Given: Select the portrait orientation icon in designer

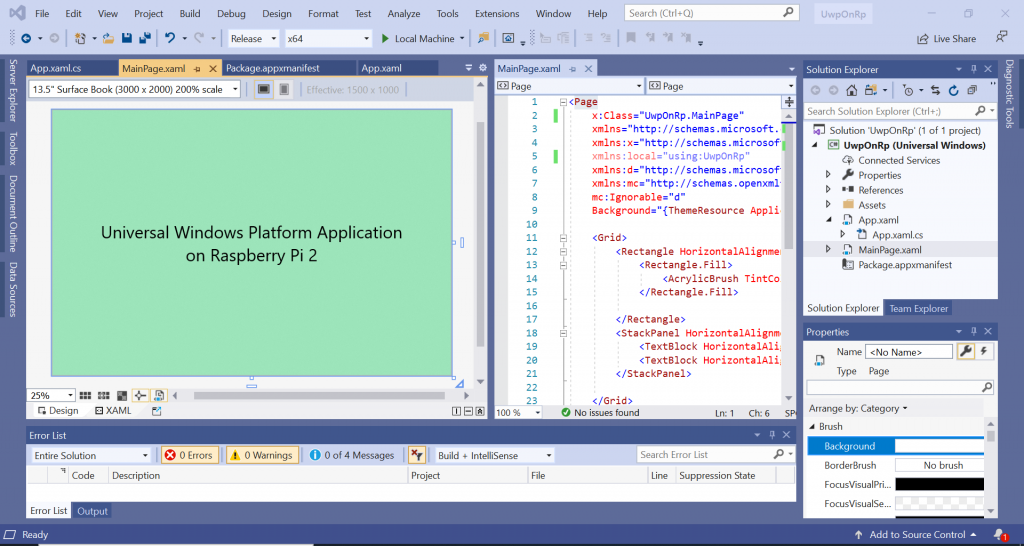Looking at the screenshot, I should click(x=284, y=89).
